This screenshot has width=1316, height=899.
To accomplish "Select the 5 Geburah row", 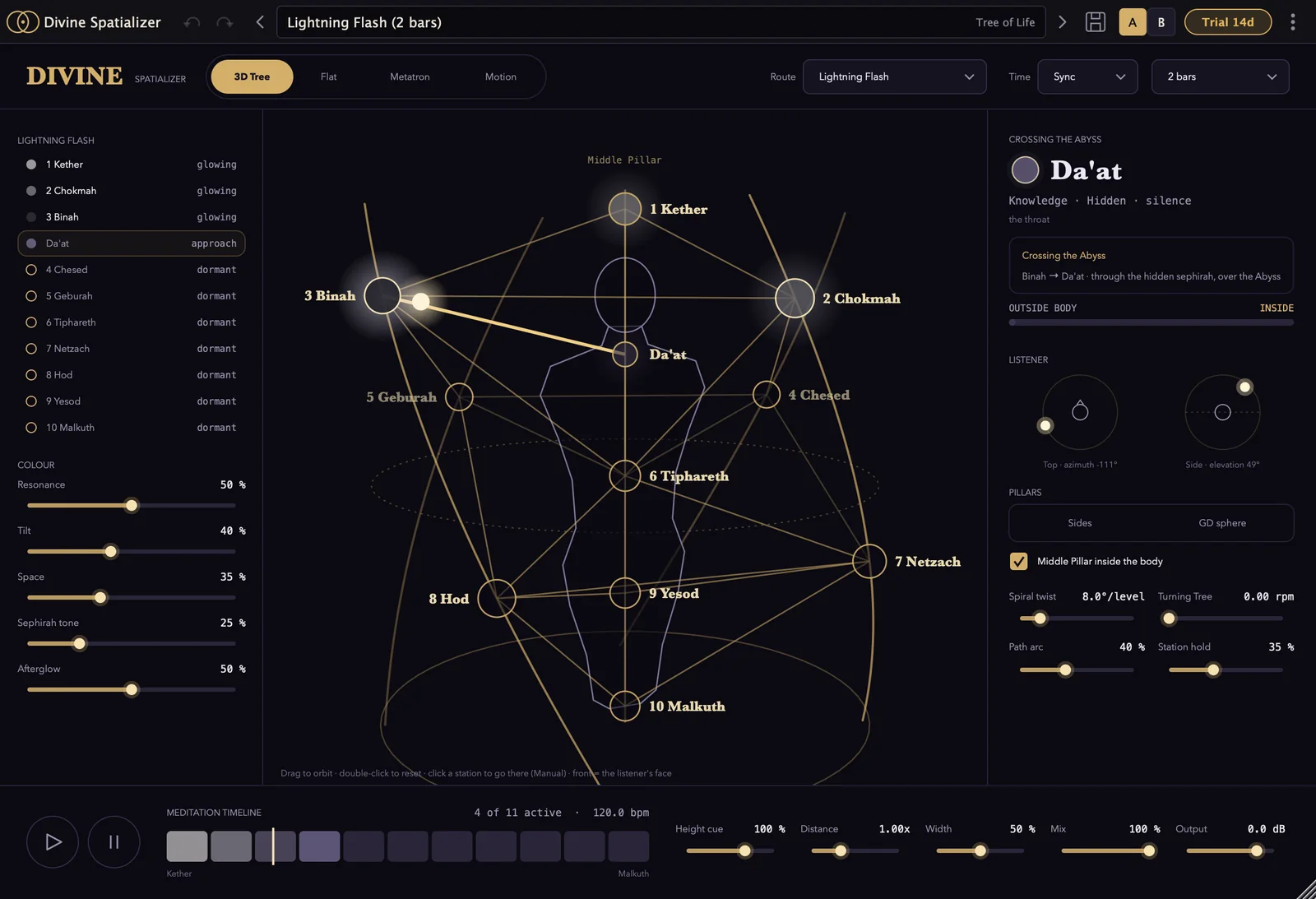I will click(132, 296).
